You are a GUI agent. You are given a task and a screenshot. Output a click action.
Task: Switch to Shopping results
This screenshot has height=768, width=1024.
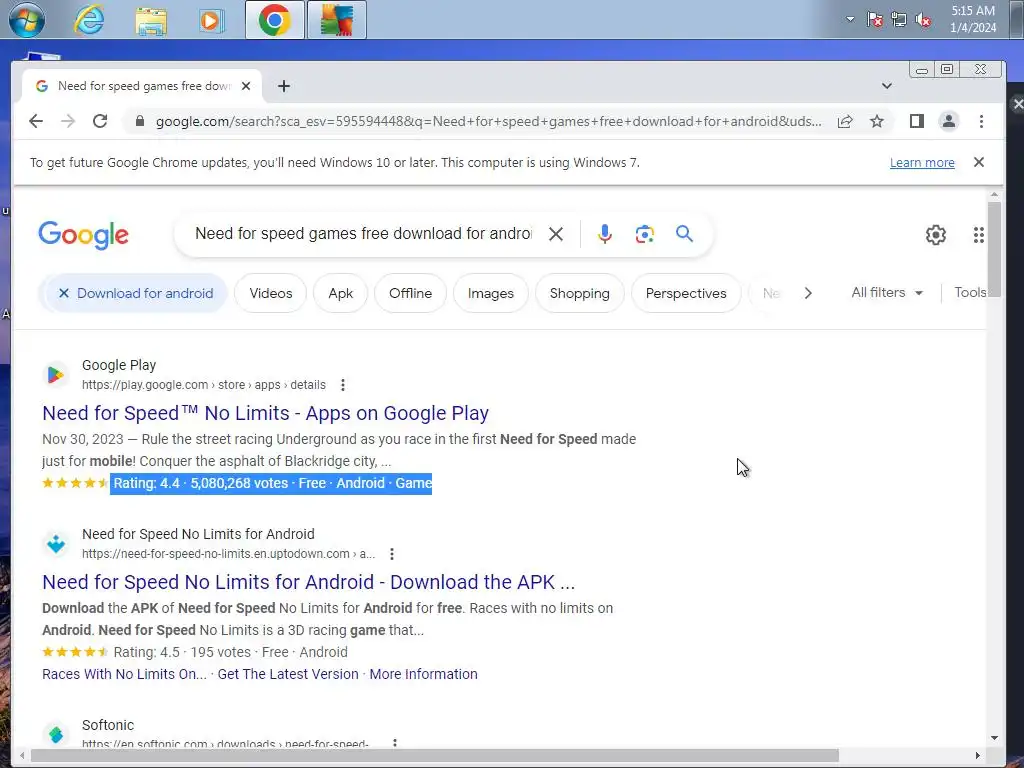pos(579,293)
